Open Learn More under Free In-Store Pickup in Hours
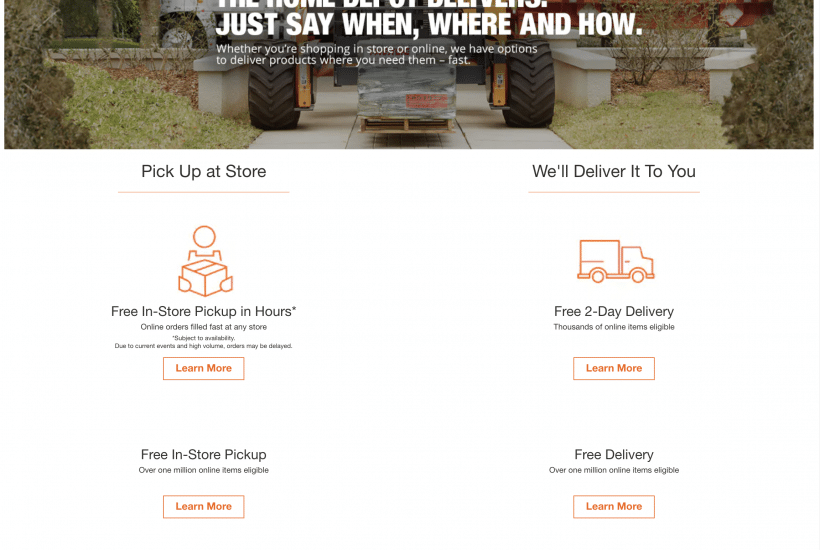This screenshot has width=820, height=550. pos(203,369)
